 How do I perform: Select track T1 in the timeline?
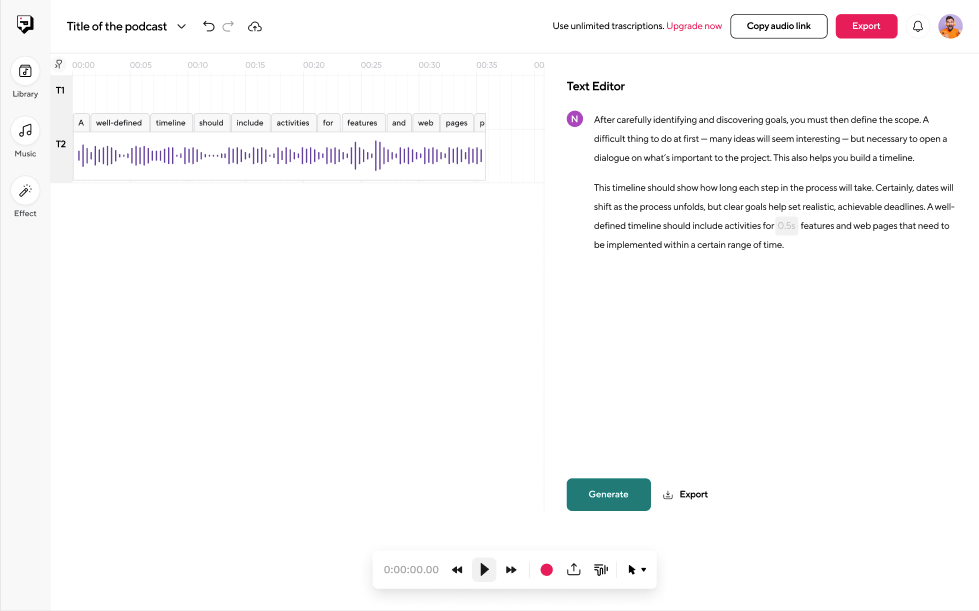point(61,90)
